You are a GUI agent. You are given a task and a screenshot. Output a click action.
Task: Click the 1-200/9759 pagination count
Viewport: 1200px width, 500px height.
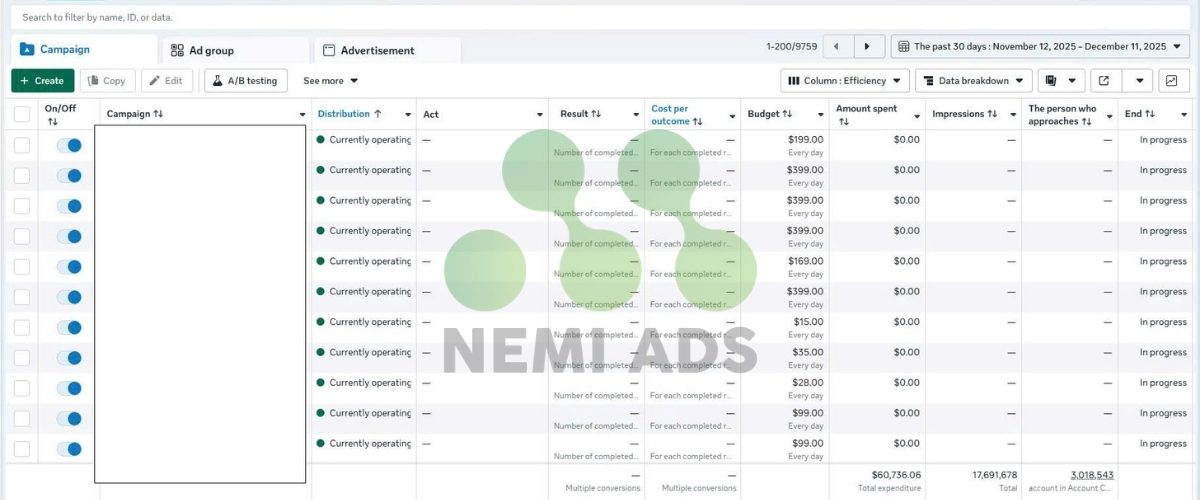click(x=791, y=47)
